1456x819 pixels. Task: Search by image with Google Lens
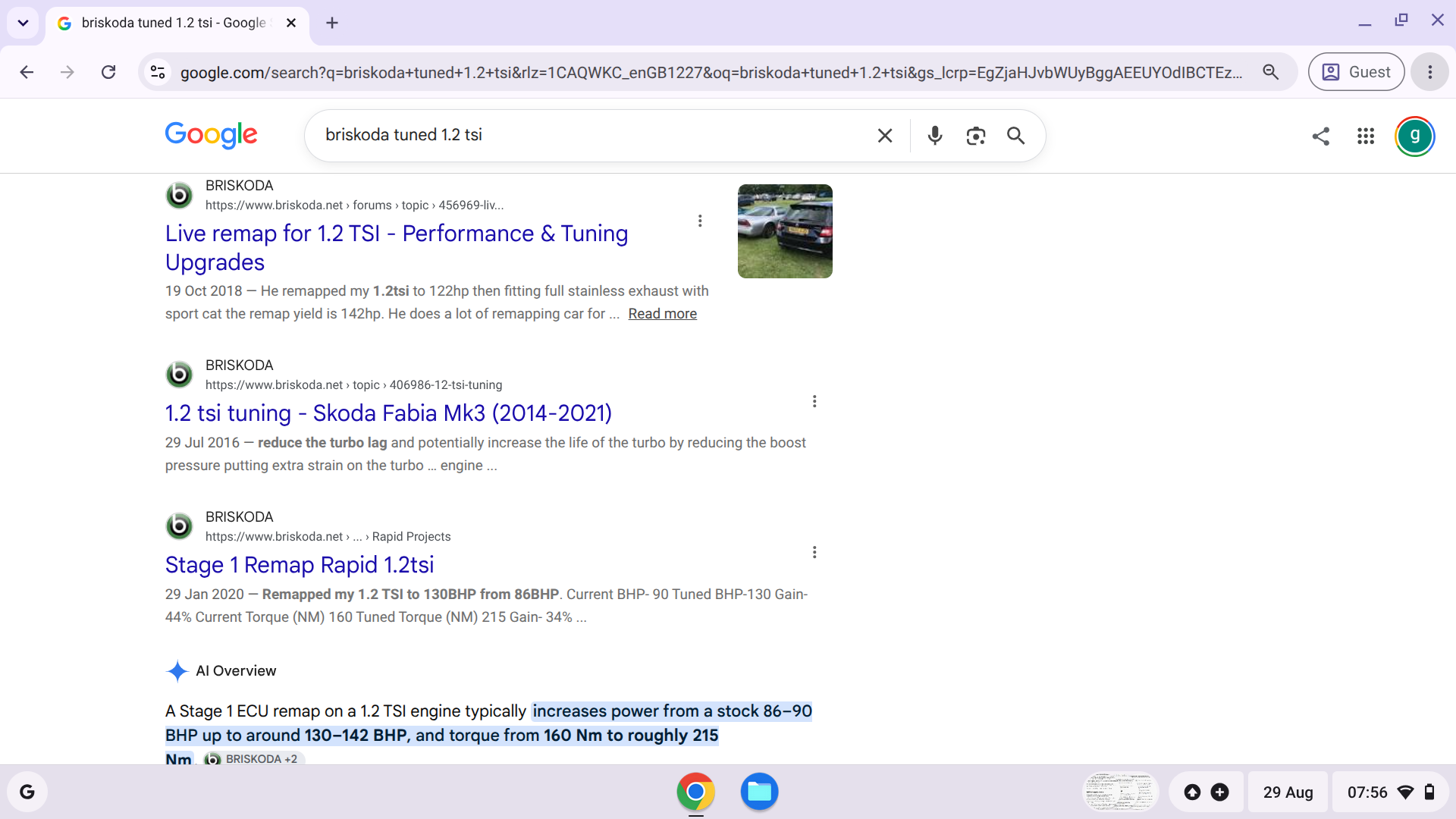coord(976,136)
